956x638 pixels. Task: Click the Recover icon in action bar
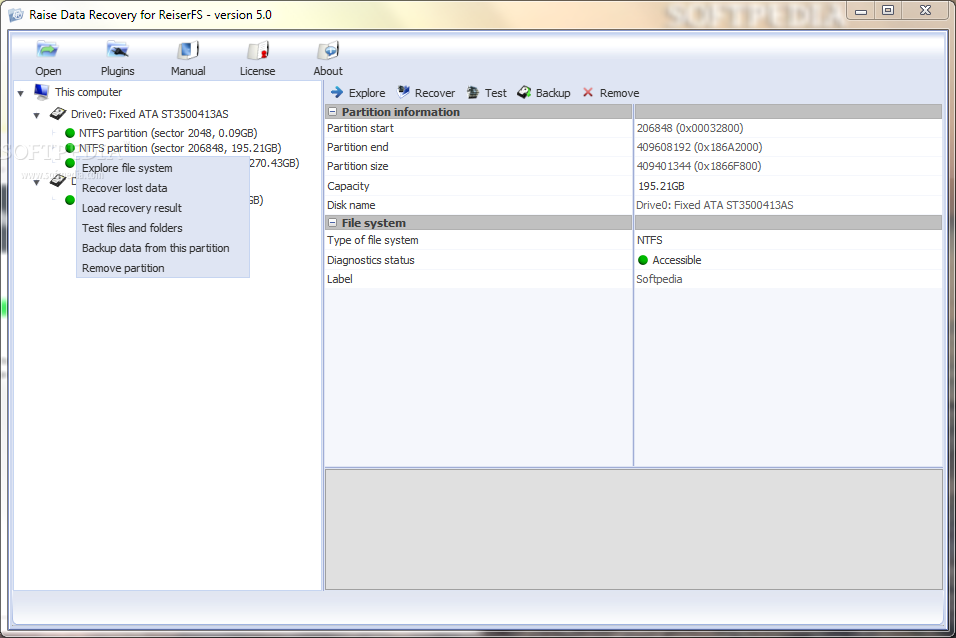tap(403, 92)
